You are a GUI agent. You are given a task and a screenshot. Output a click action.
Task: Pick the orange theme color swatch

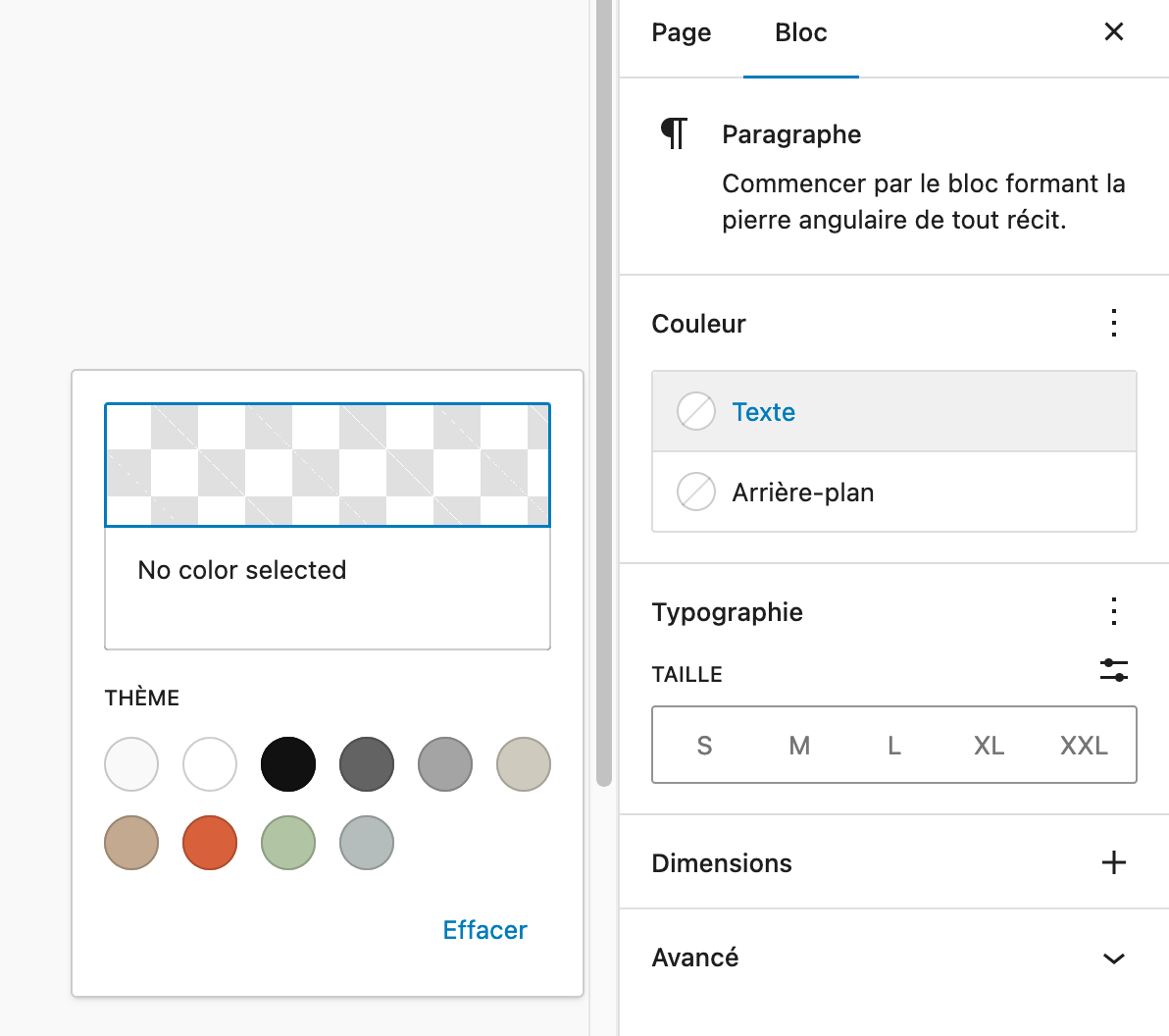[210, 842]
